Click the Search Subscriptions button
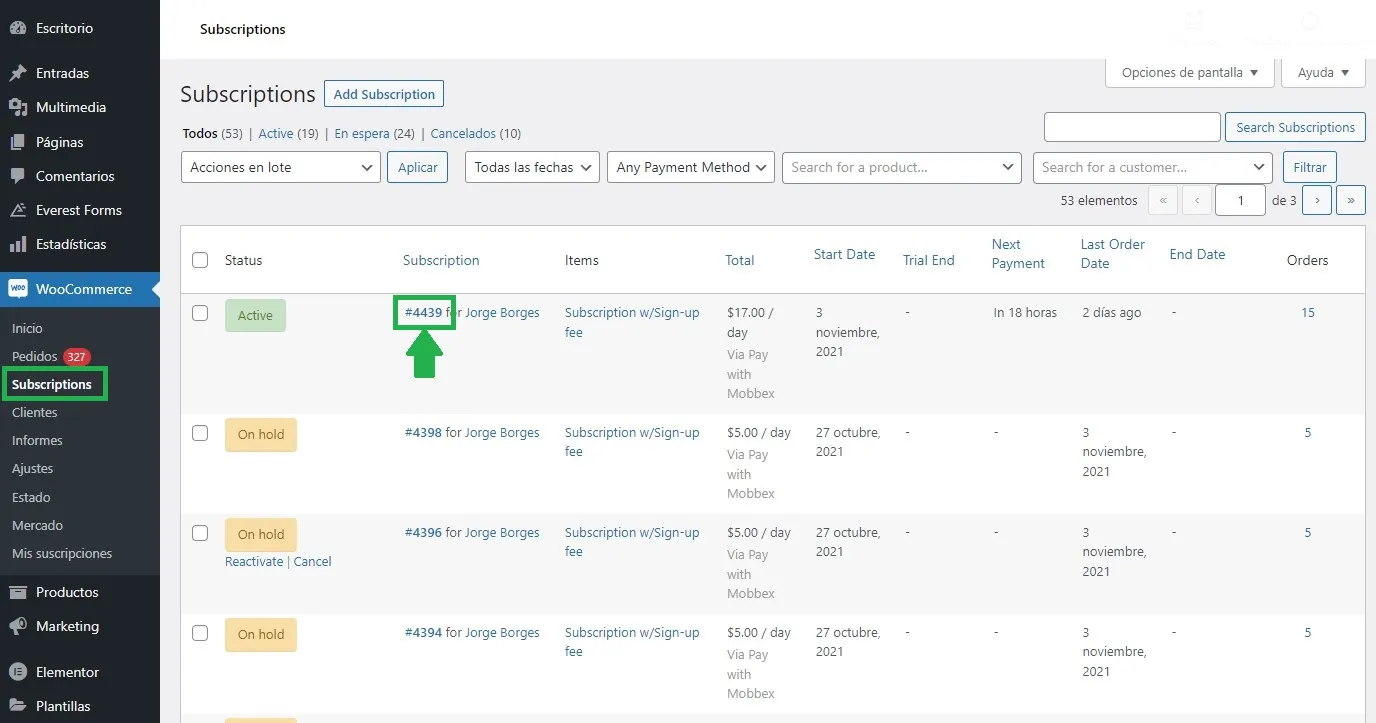The image size is (1376, 723). click(1295, 127)
